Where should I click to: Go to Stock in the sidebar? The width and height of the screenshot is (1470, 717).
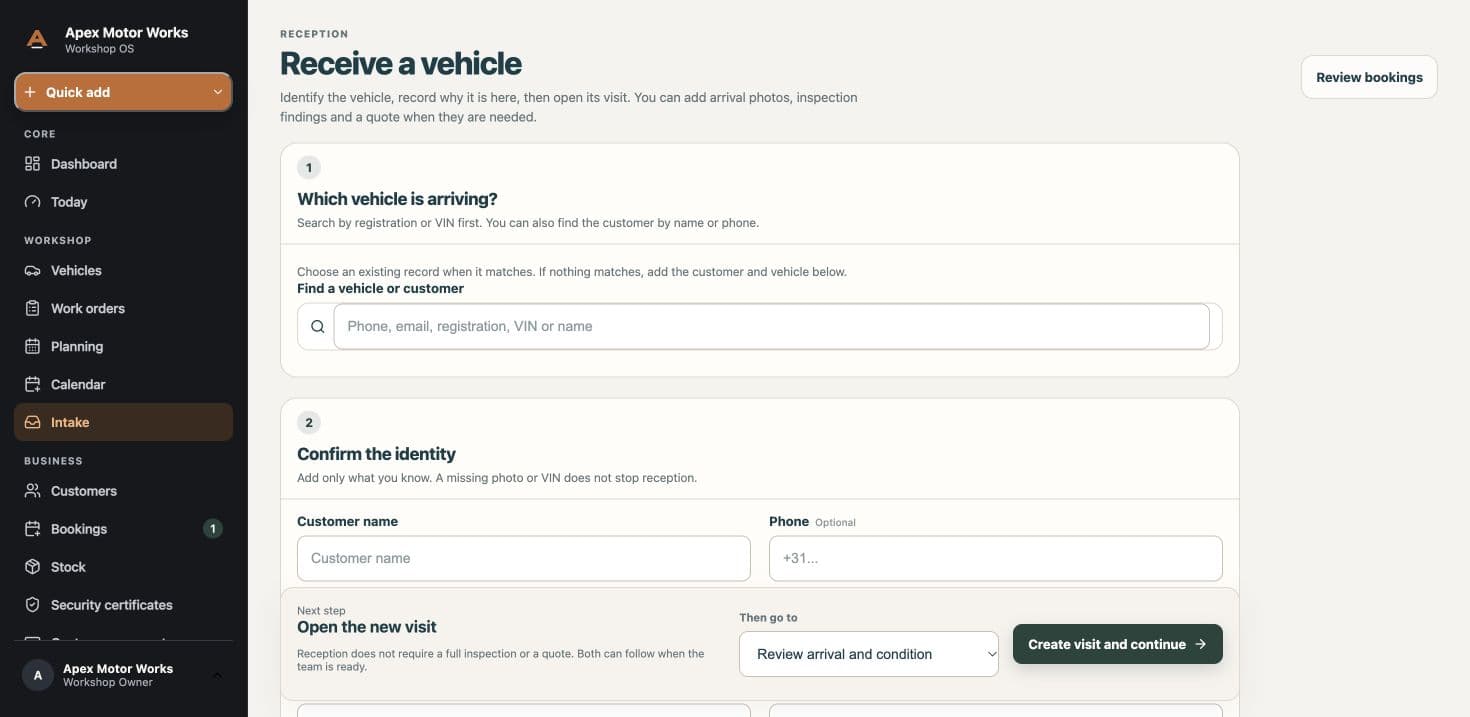click(123, 567)
